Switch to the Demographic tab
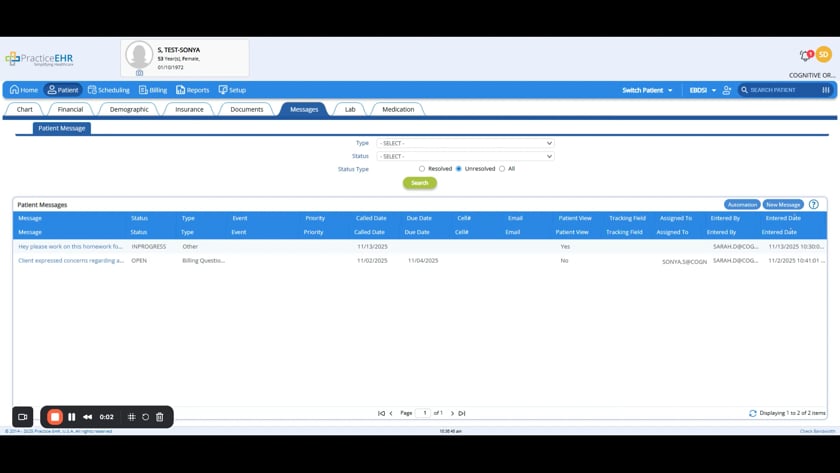840x473 pixels. [129, 109]
